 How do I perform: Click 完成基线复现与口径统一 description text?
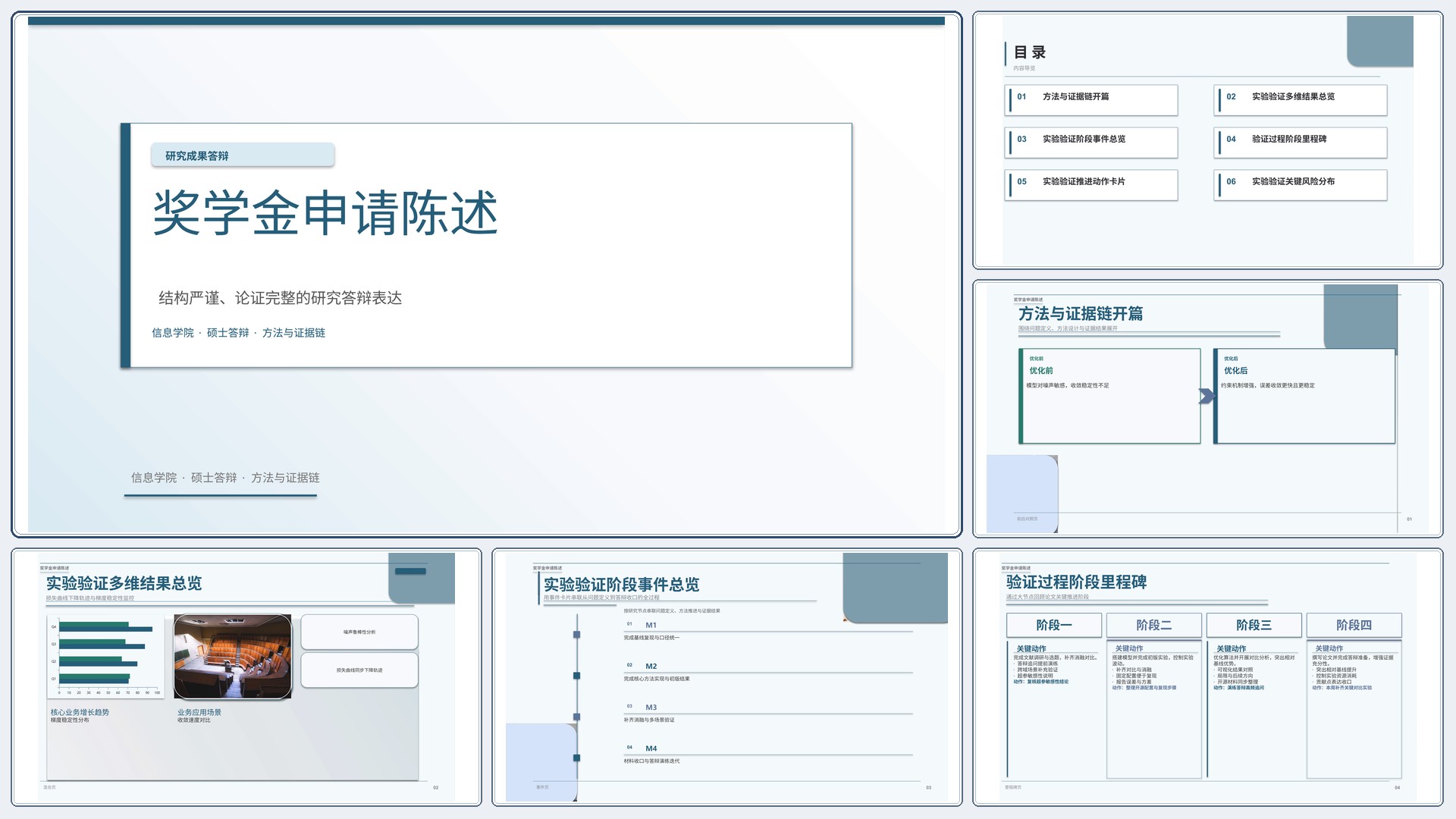651,638
